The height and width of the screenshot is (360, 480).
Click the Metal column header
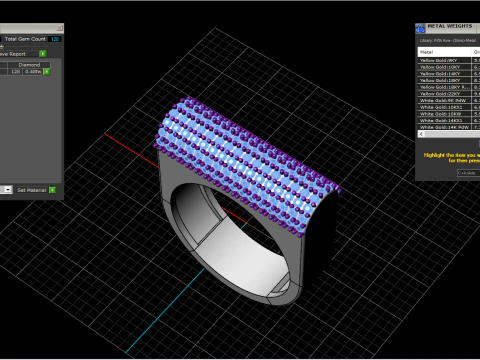pos(444,52)
